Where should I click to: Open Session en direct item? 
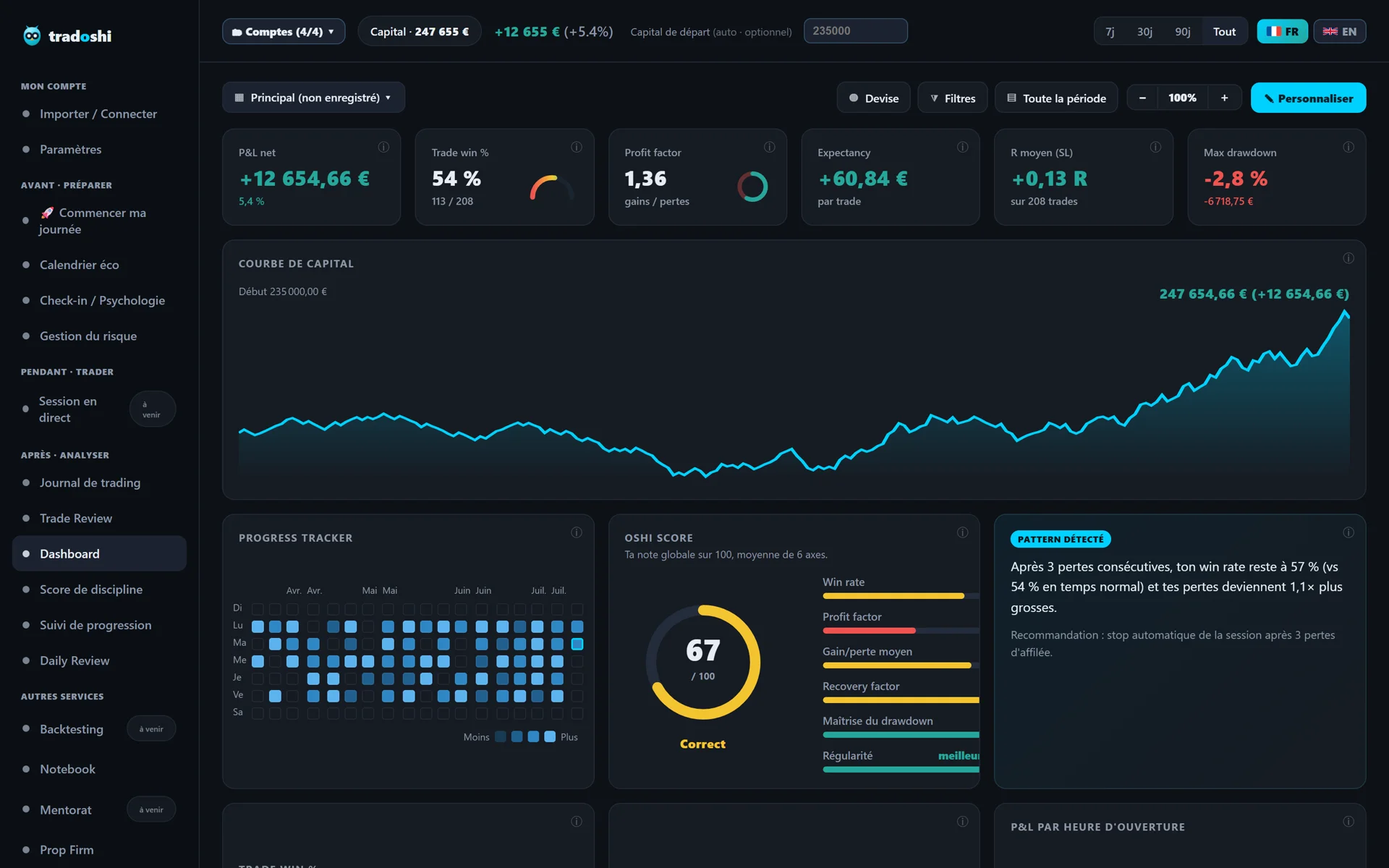point(99,409)
